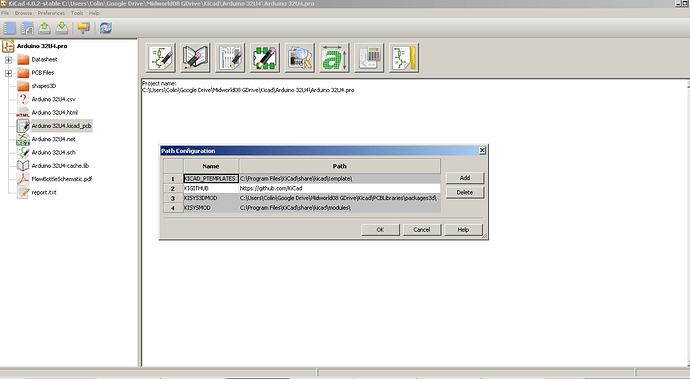The height and width of the screenshot is (379, 690).
Task: Open the footprint editor icon
Action: coord(265,58)
